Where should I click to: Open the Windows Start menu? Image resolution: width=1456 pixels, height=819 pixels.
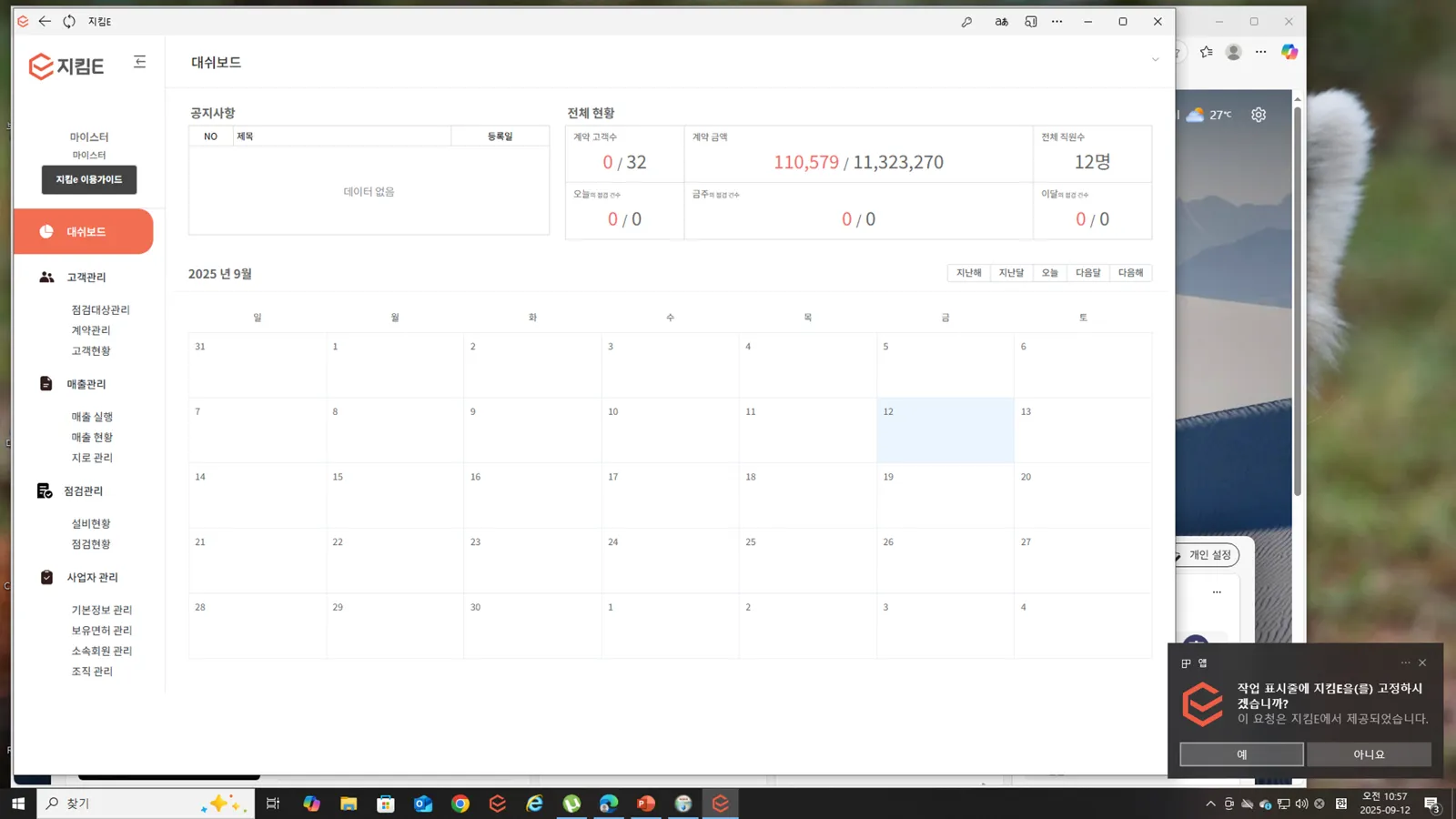coord(18,804)
